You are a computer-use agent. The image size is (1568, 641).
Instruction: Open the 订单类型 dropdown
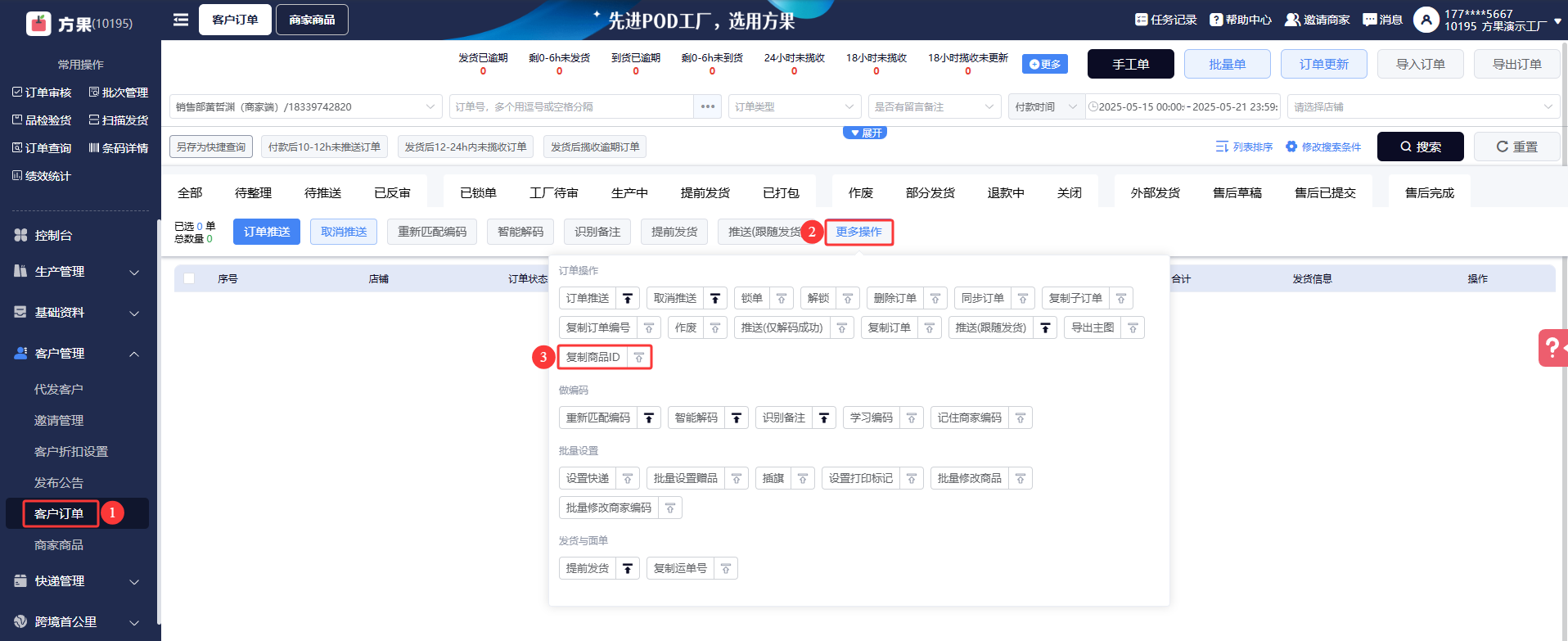(793, 106)
